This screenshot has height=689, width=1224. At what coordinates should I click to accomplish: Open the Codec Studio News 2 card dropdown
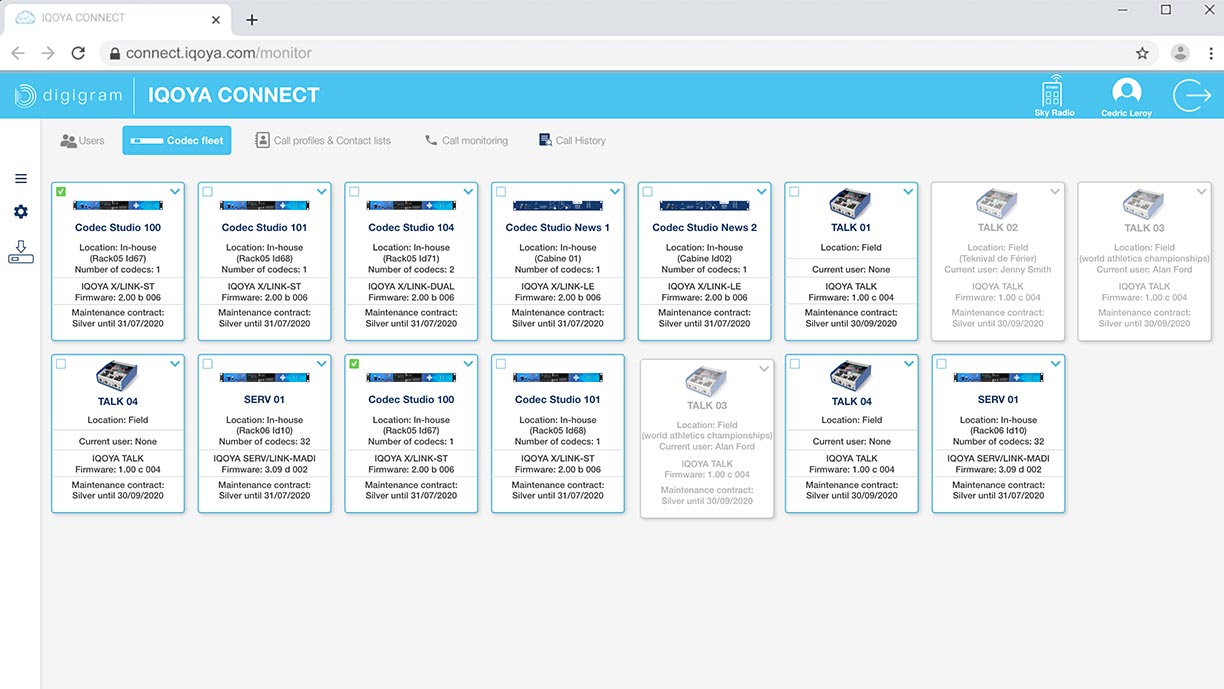click(x=762, y=192)
